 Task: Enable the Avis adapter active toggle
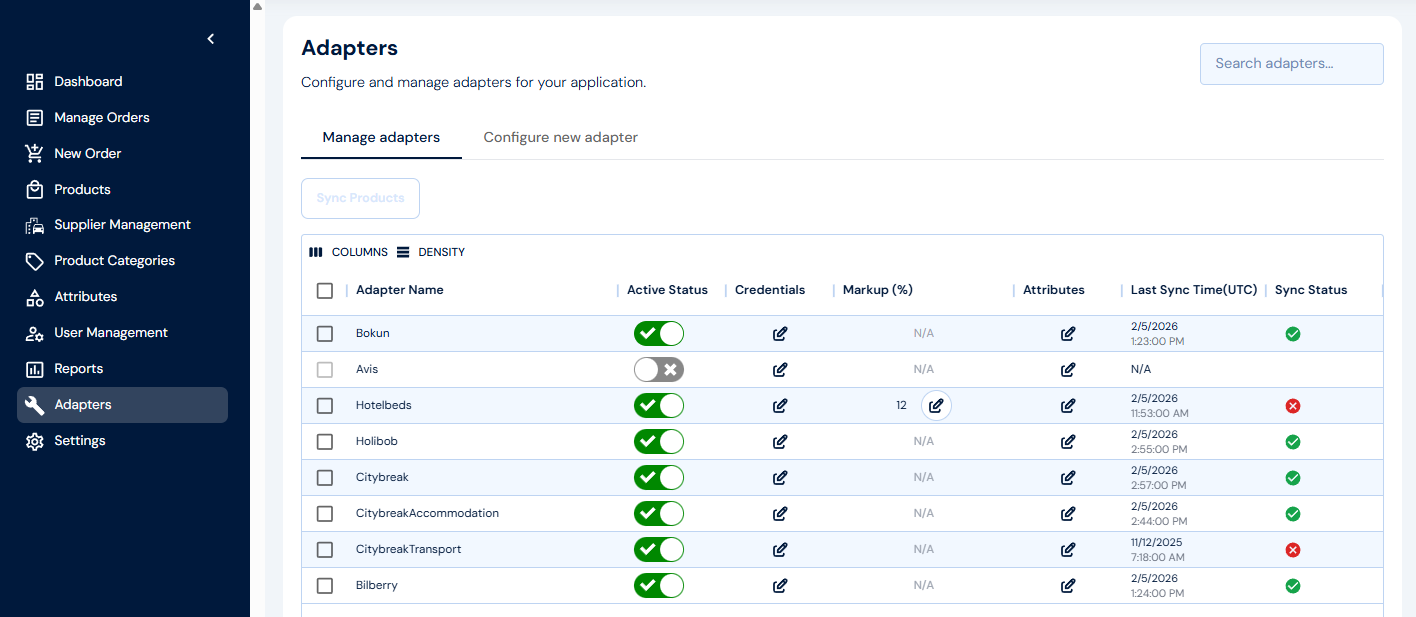tap(659, 370)
